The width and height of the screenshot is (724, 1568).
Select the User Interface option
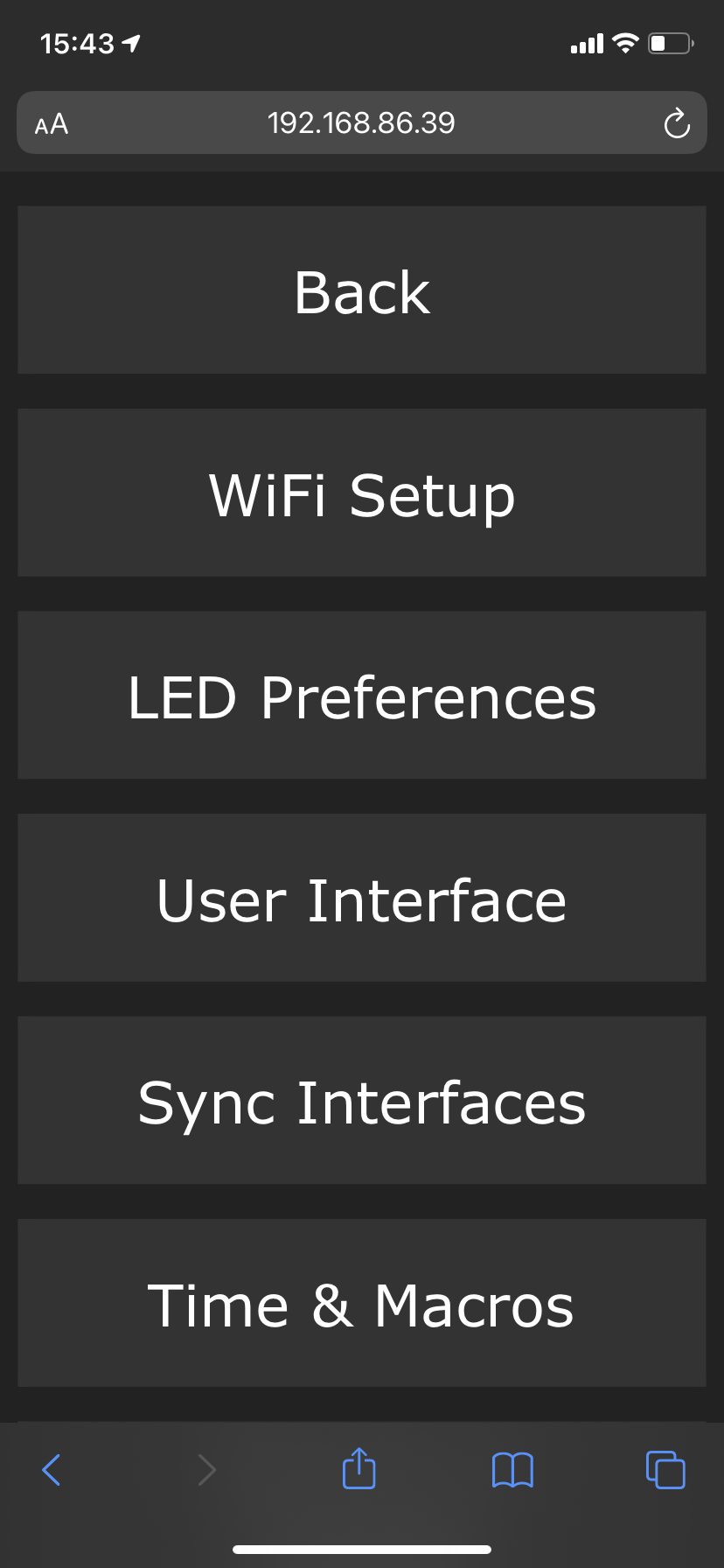362,899
